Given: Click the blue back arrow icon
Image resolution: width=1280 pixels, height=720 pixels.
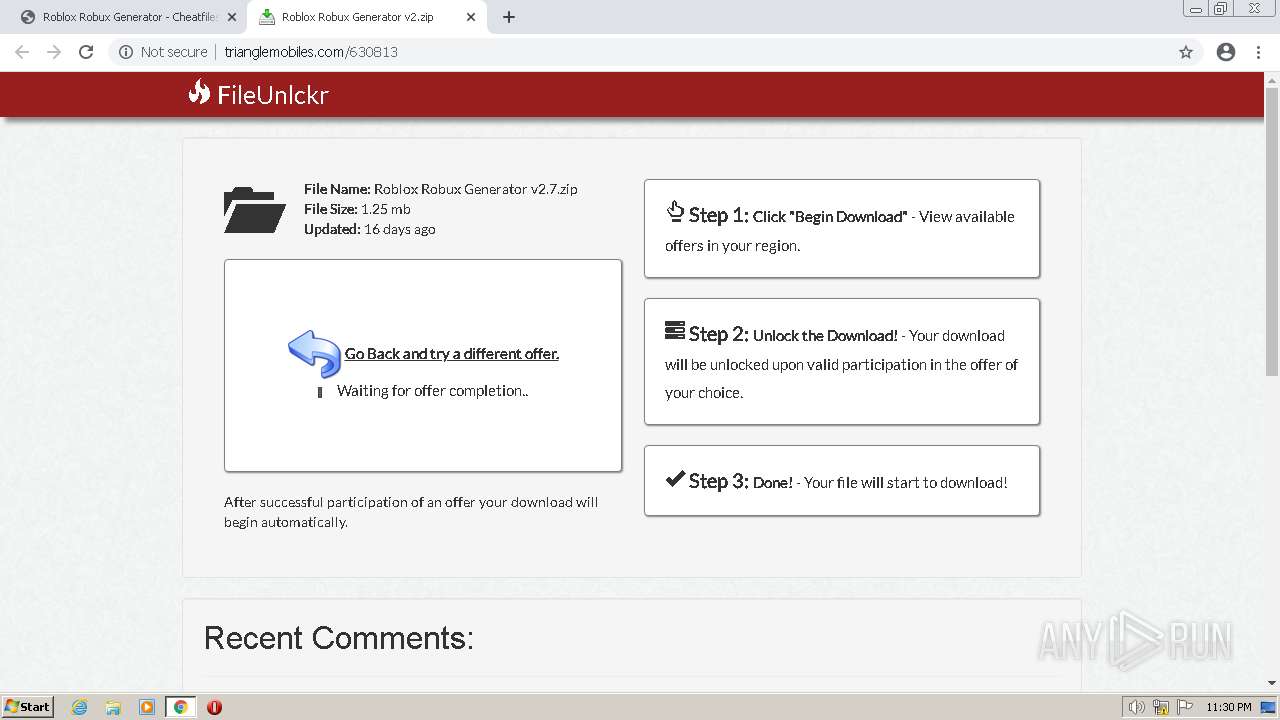Looking at the screenshot, I should 315,353.
